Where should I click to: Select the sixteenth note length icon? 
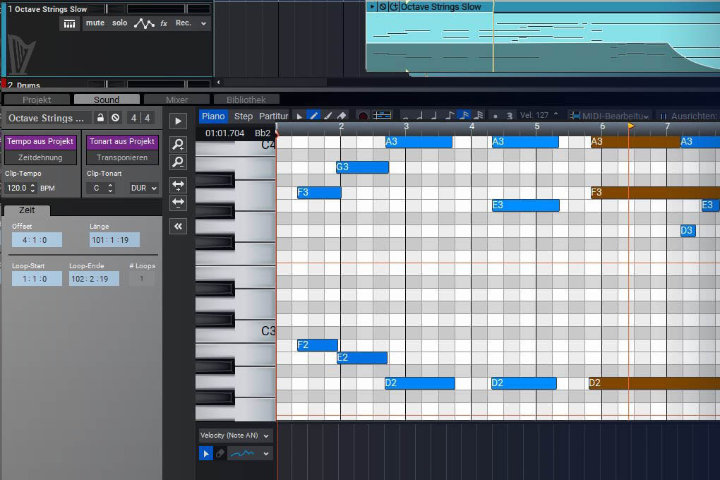pos(465,115)
